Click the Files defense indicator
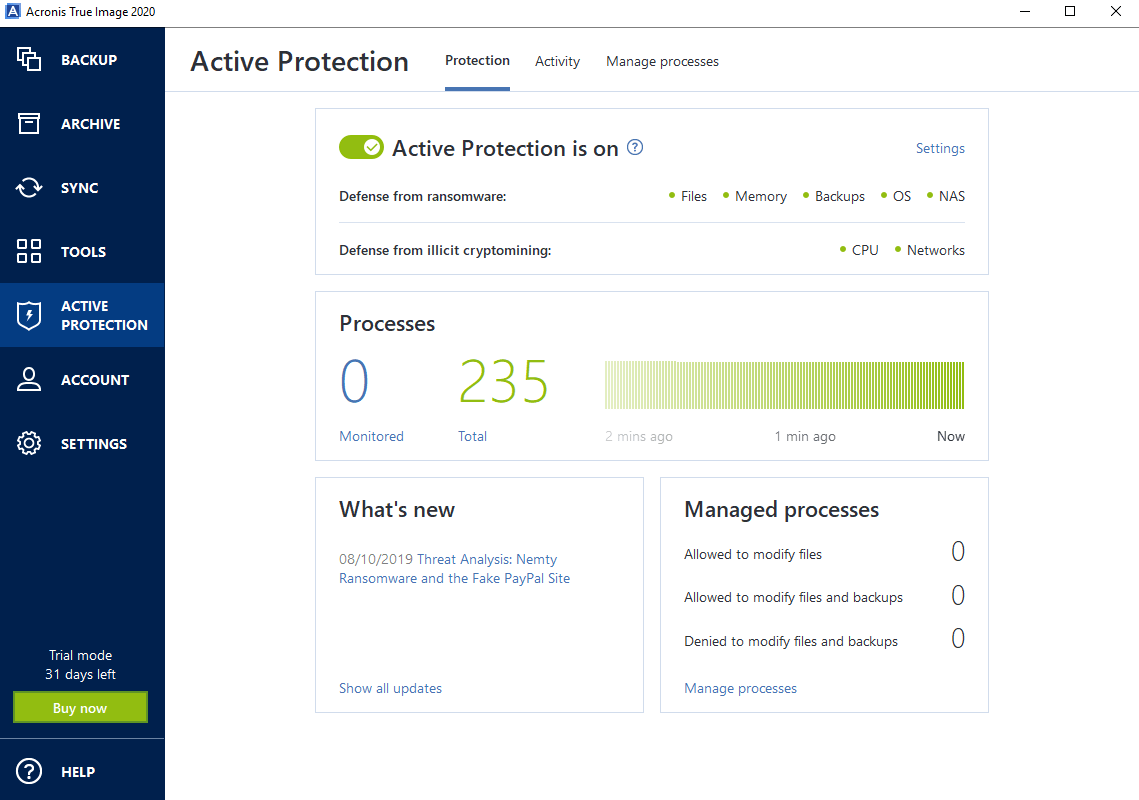 687,196
